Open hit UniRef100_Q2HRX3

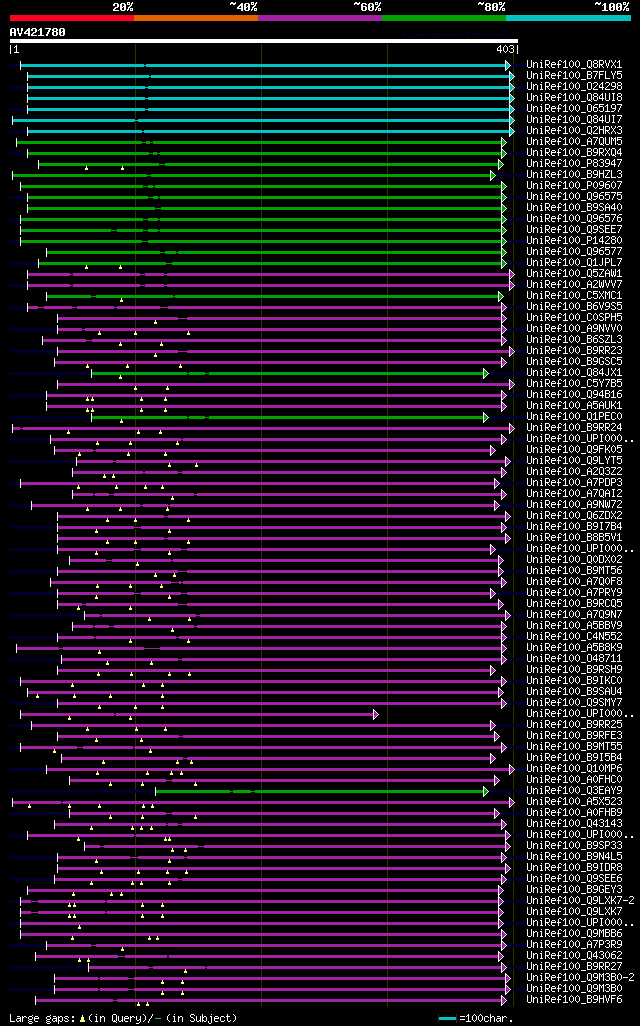pos(574,131)
